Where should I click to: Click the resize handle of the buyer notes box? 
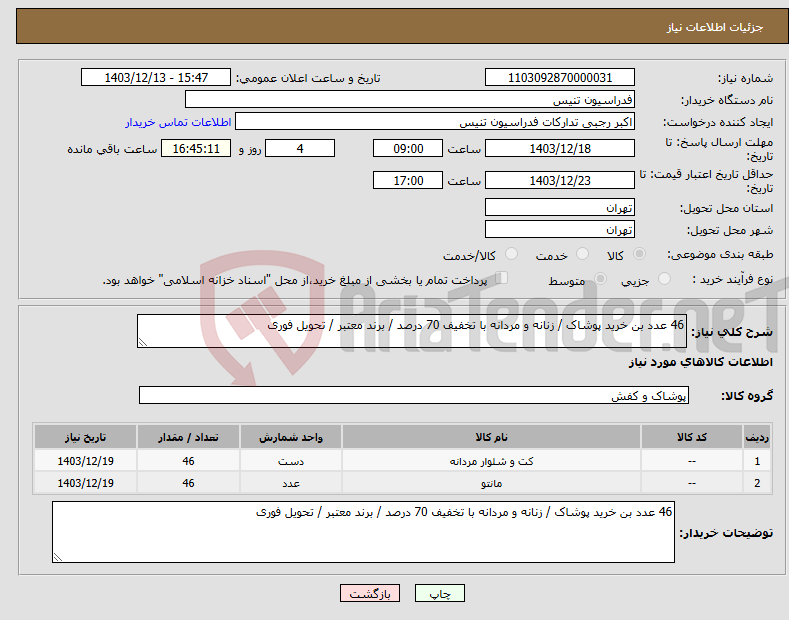(x=58, y=557)
